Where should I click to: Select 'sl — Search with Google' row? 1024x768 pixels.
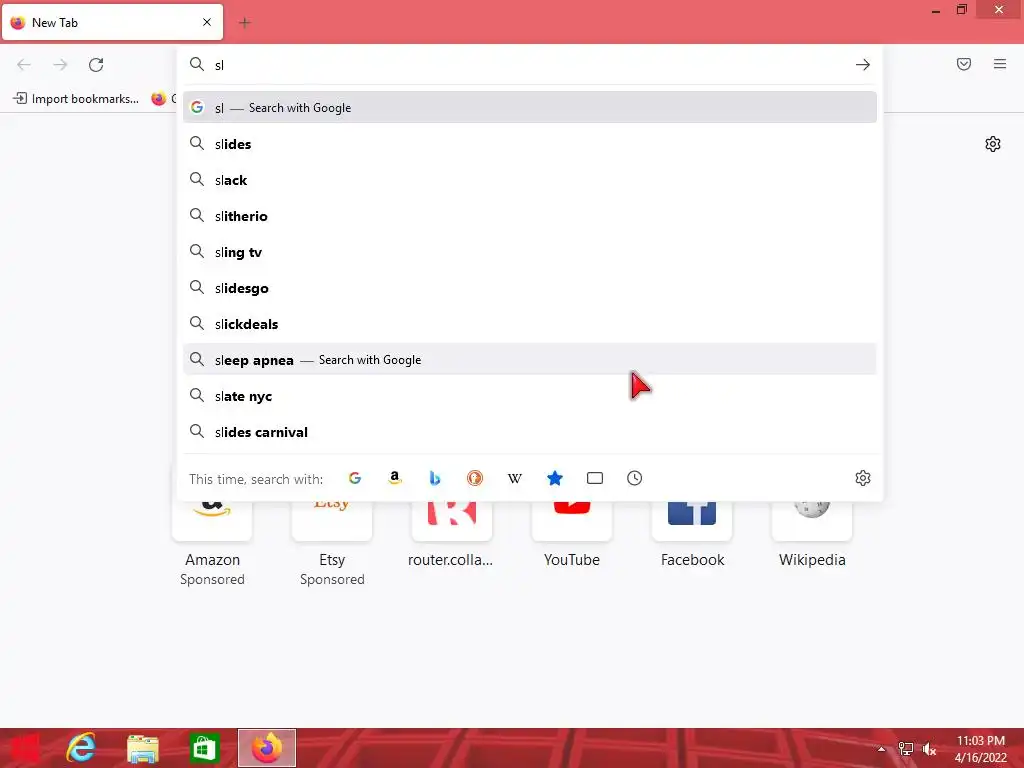[530, 108]
